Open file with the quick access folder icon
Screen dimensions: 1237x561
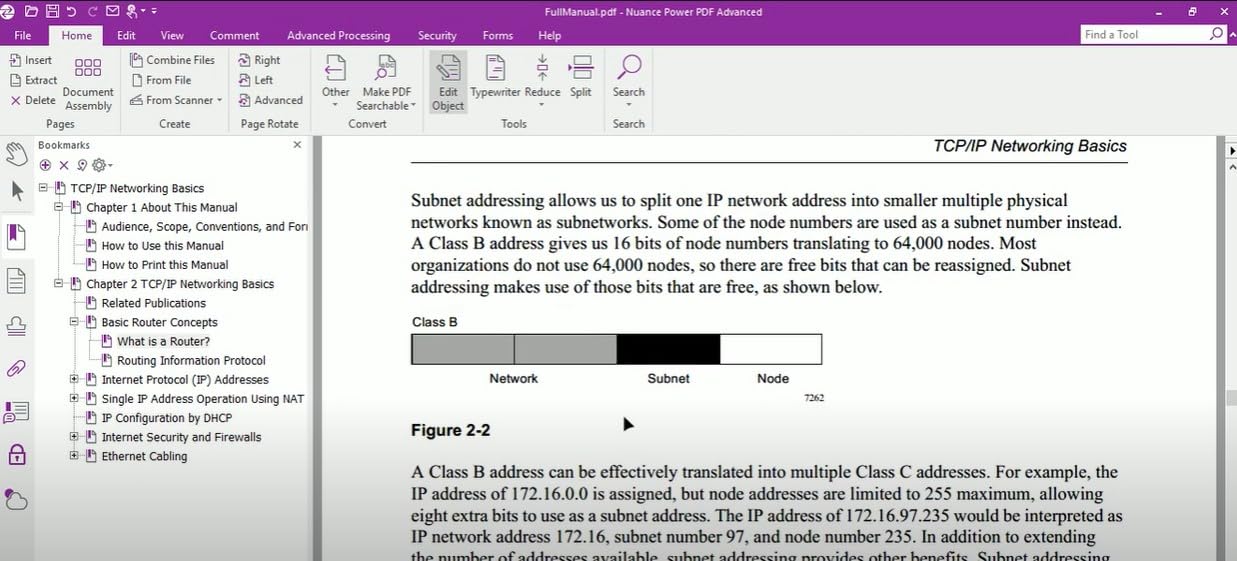tap(31, 11)
